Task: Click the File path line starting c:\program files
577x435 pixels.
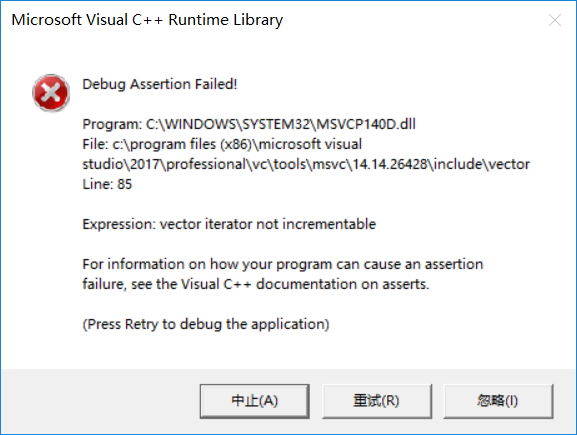Action: [222, 144]
